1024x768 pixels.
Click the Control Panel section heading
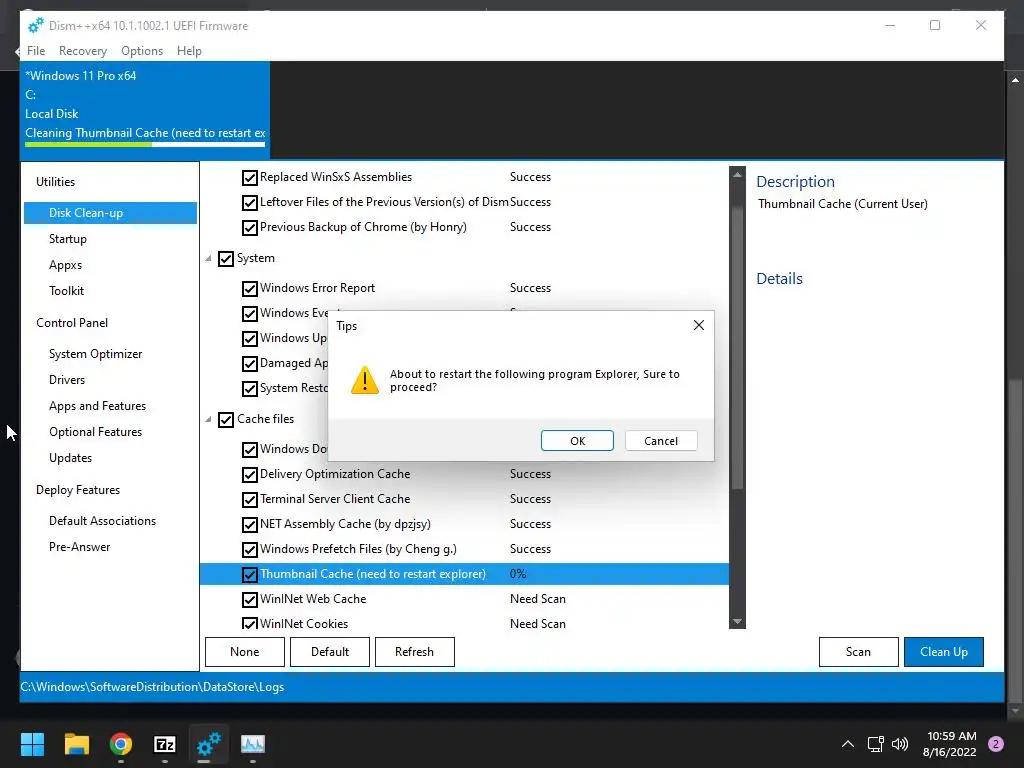tap(72, 323)
